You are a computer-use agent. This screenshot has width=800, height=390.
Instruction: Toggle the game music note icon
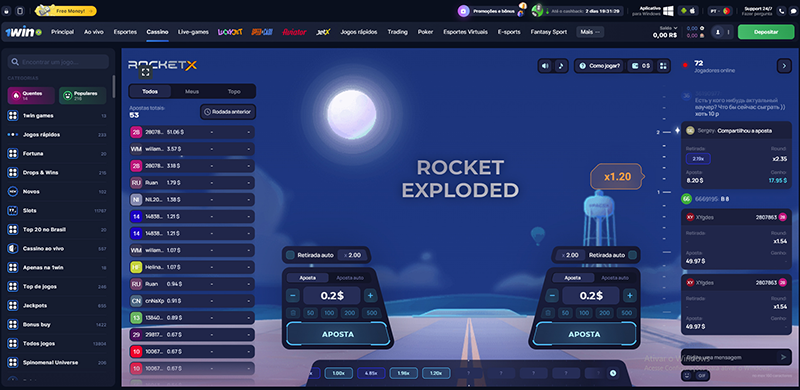(561, 66)
